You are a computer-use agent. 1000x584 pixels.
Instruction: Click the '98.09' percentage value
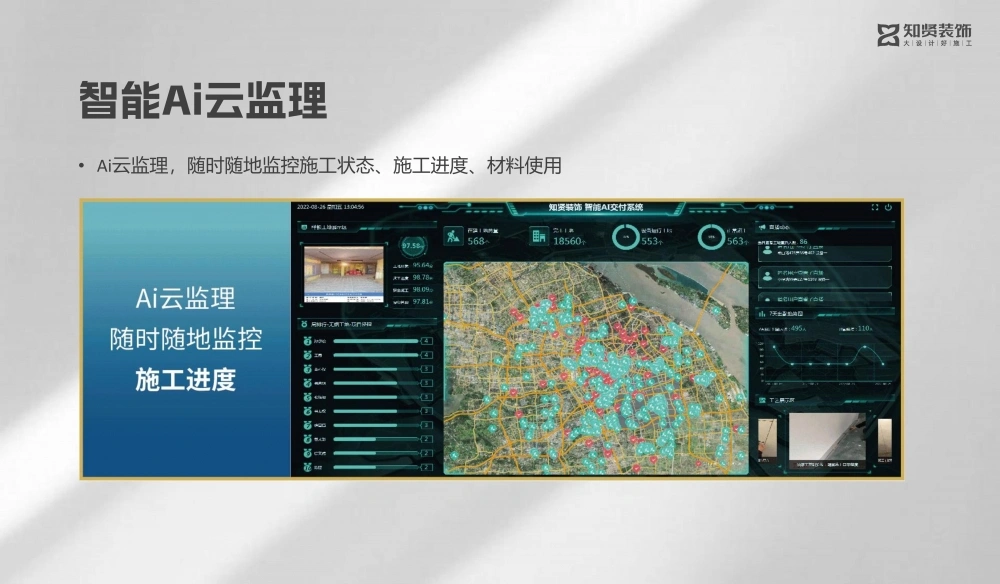[x=421, y=289]
